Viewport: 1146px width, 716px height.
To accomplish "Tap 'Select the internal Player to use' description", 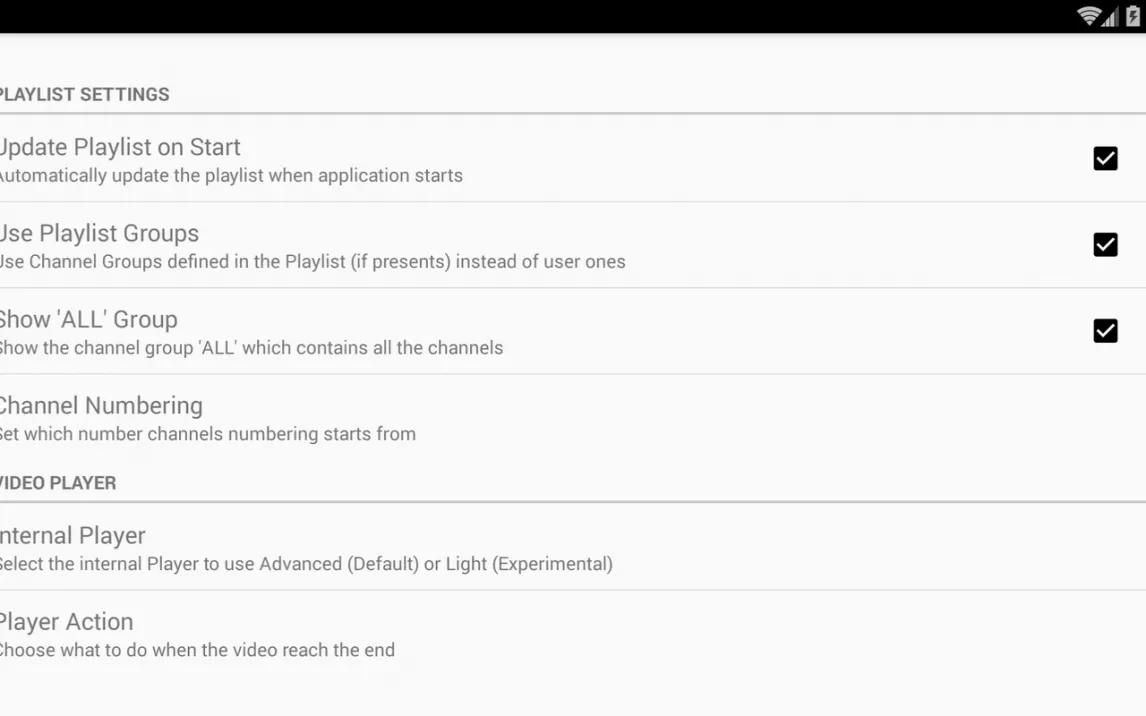I will tap(306, 565).
